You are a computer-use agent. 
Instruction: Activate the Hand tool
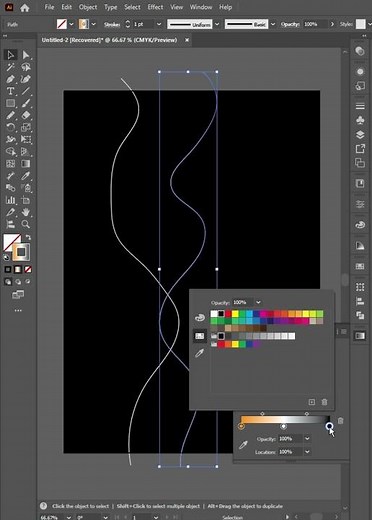25,212
